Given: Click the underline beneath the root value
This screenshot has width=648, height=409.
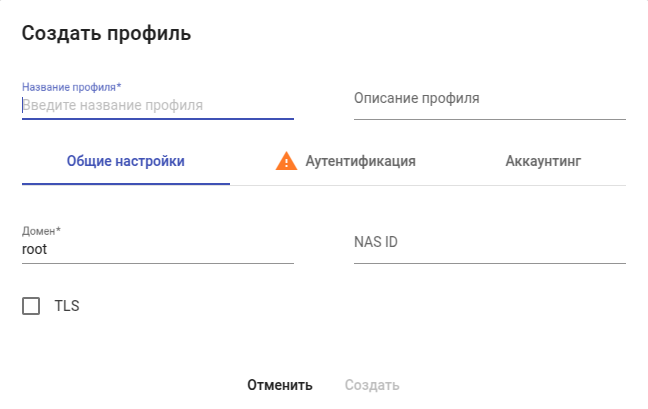Looking at the screenshot, I should (158, 263).
